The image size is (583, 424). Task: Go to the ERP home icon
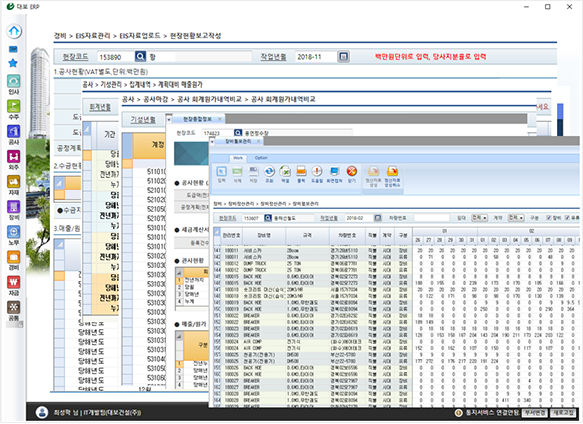pos(14,32)
